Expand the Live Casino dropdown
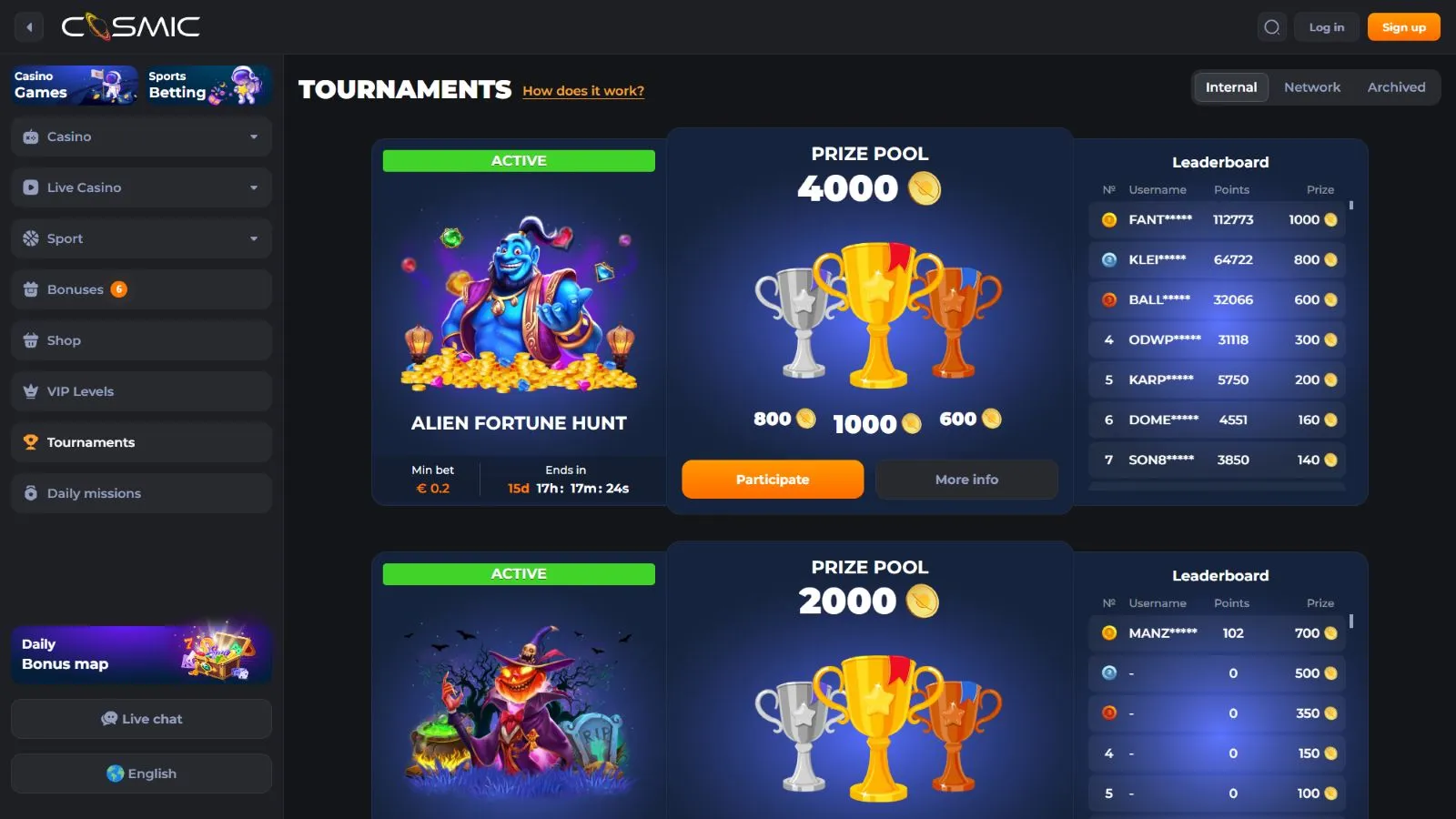The image size is (1456, 819). pyautogui.click(x=142, y=187)
